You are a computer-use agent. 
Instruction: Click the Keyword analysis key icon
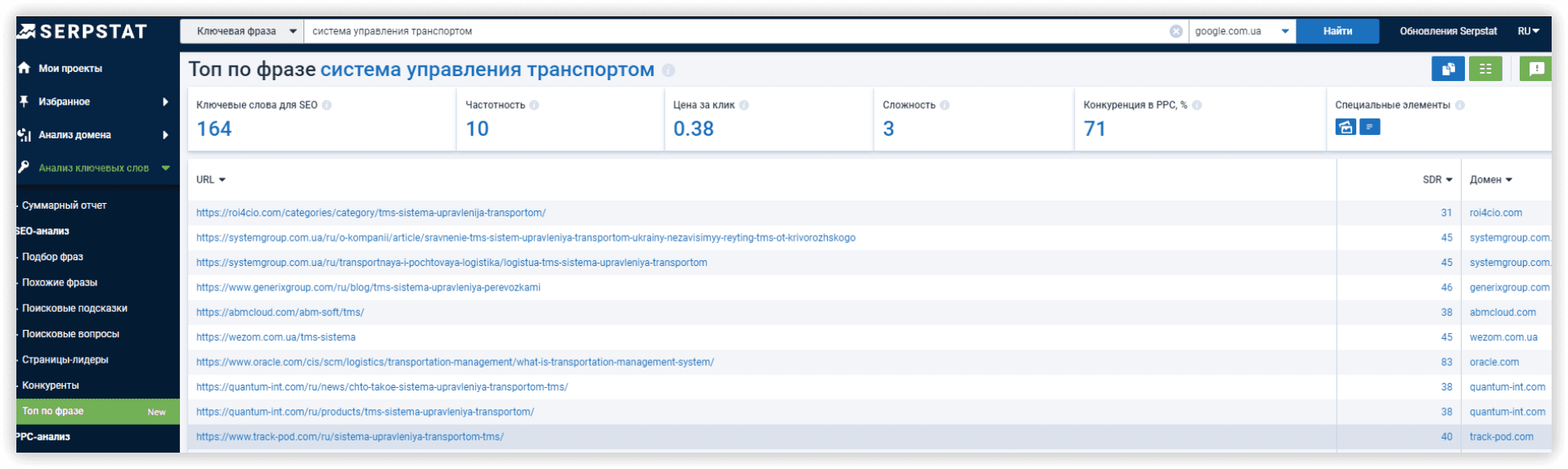24,167
